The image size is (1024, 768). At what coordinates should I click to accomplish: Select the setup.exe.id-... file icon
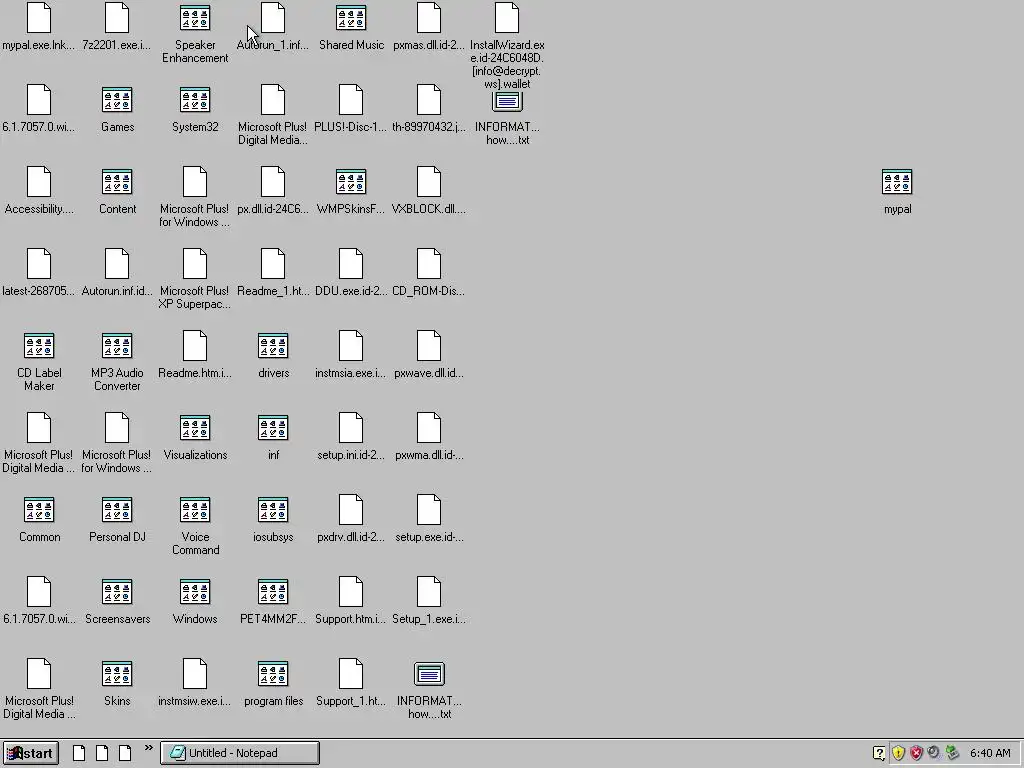(429, 509)
